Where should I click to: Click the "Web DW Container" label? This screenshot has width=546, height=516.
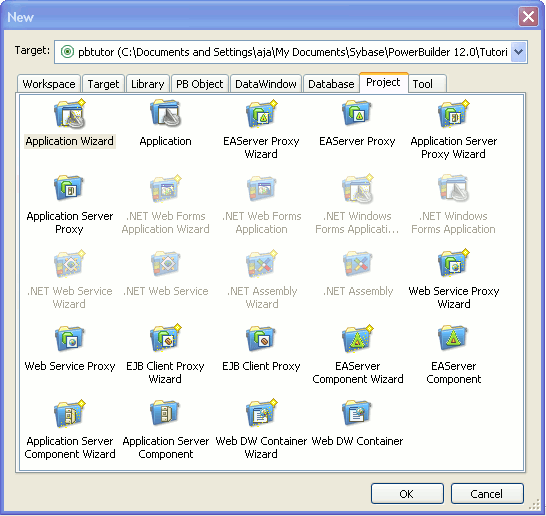(x=357, y=441)
